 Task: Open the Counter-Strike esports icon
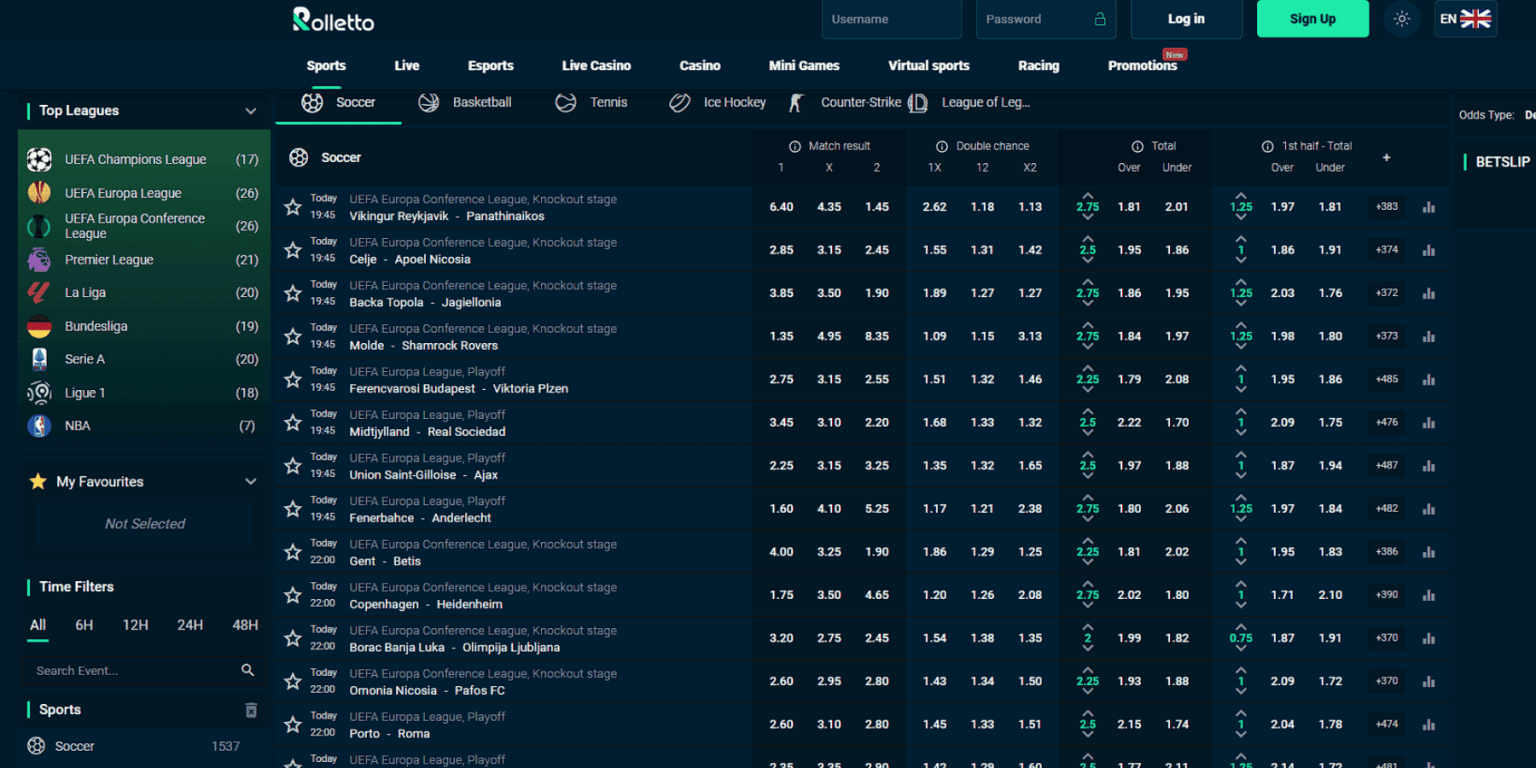795,102
